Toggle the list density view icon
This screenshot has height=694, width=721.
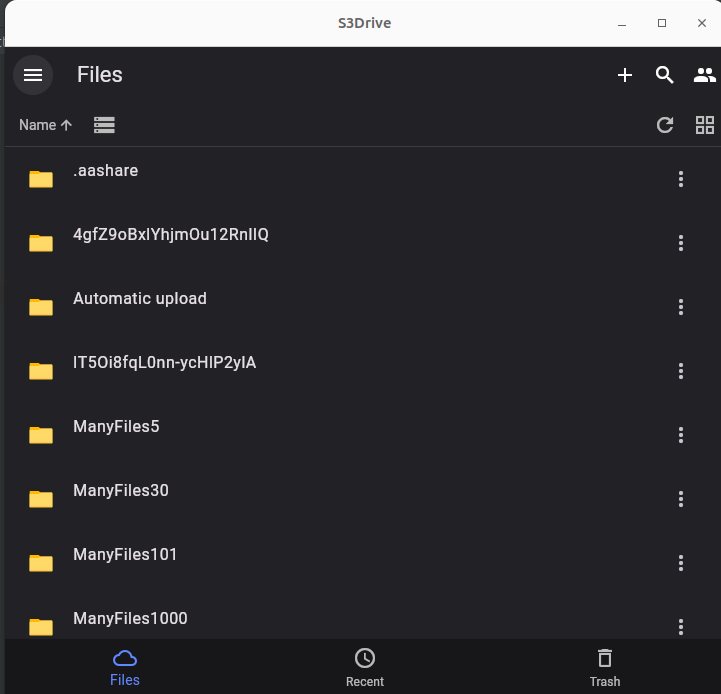104,125
